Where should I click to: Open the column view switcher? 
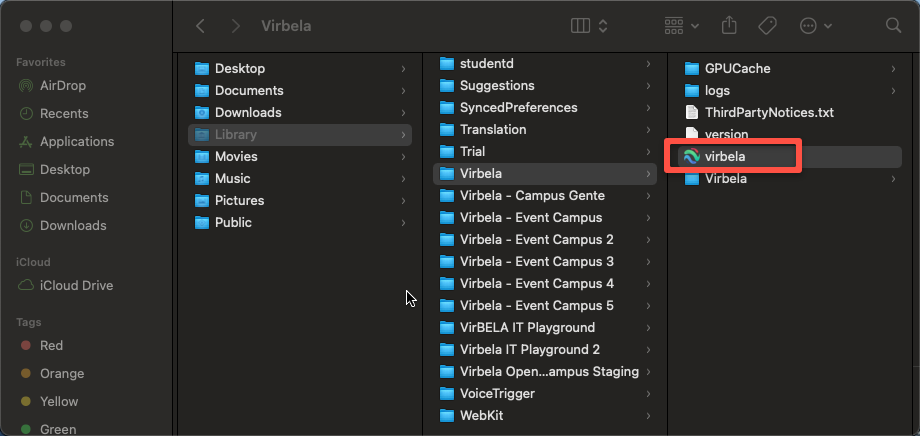point(589,26)
